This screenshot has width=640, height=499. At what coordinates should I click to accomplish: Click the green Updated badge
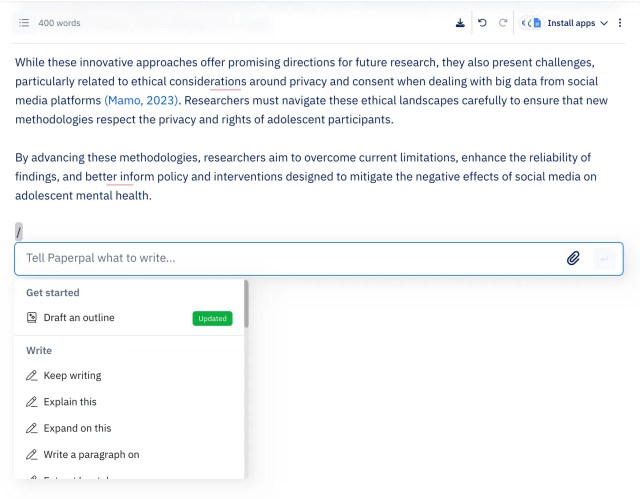(x=212, y=318)
